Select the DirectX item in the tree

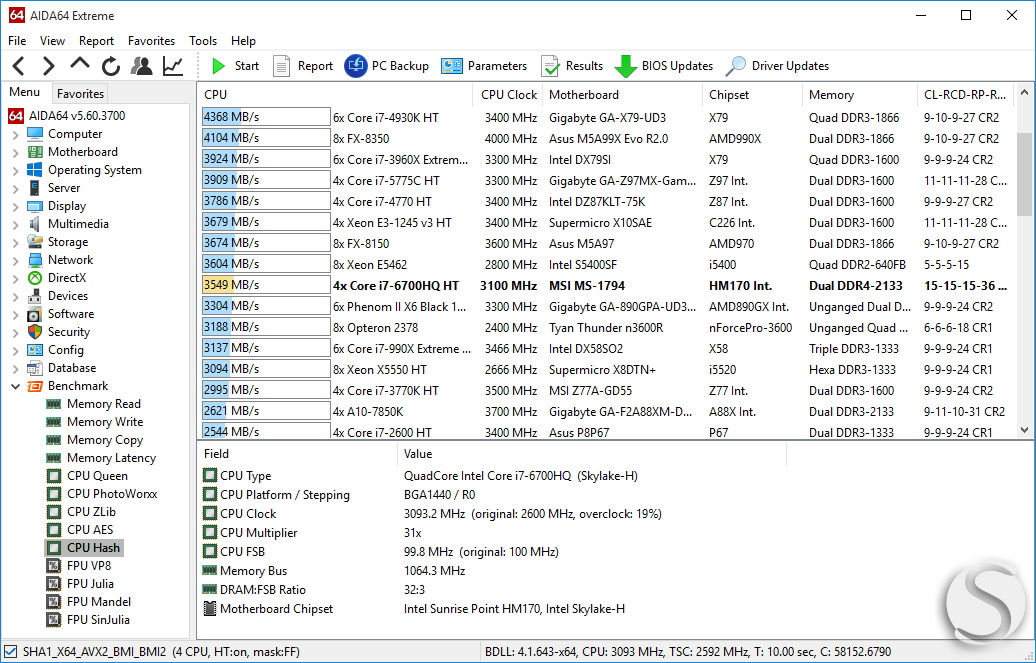(x=57, y=278)
